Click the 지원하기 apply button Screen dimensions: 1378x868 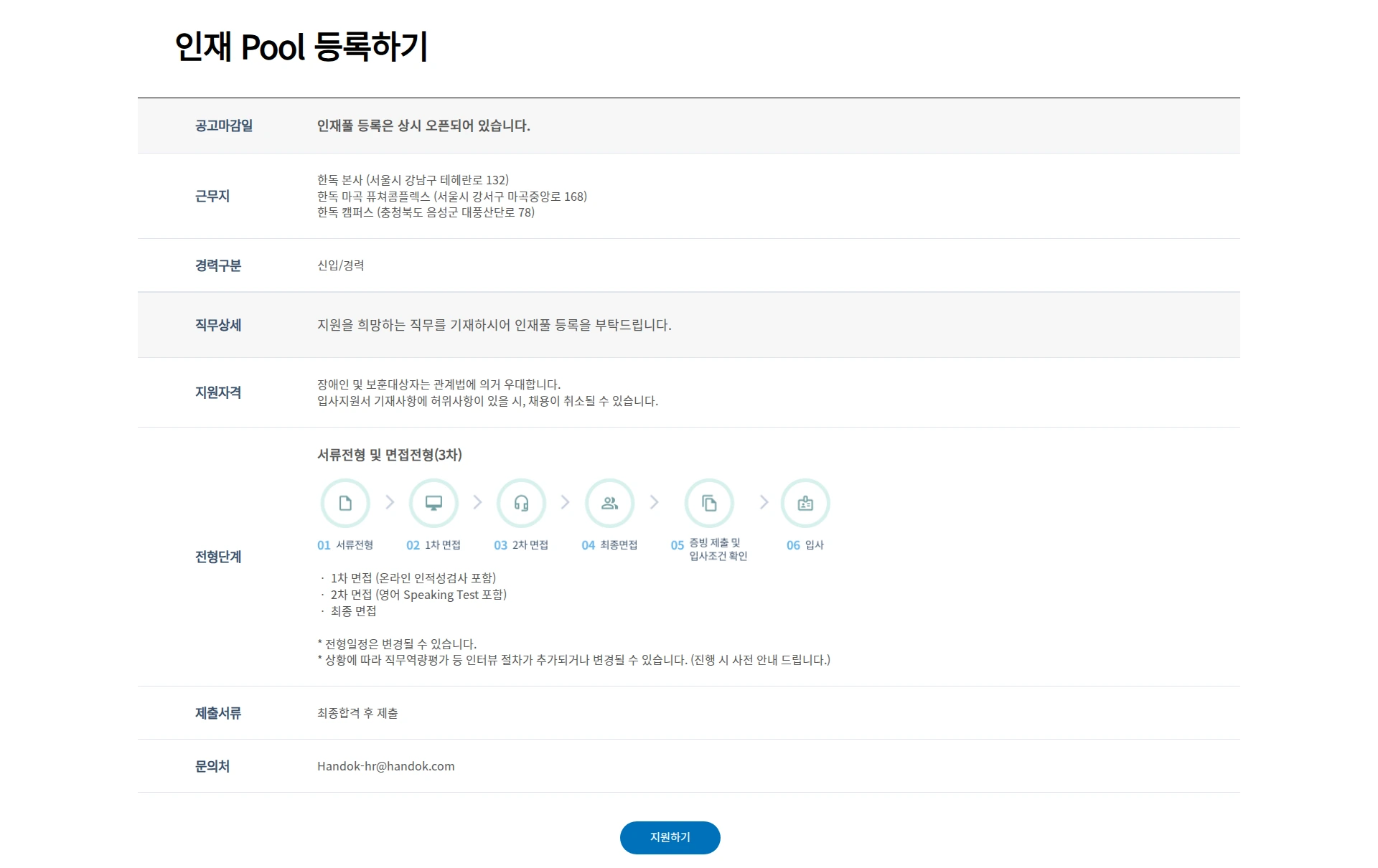click(x=670, y=837)
